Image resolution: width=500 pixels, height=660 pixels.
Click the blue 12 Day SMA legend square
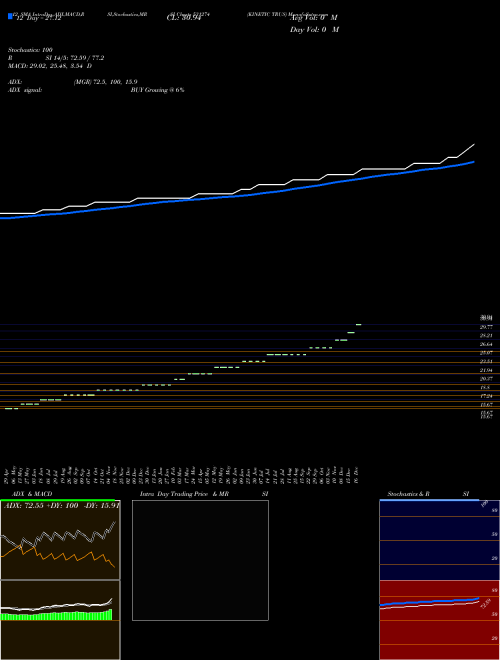[x=10, y=16]
